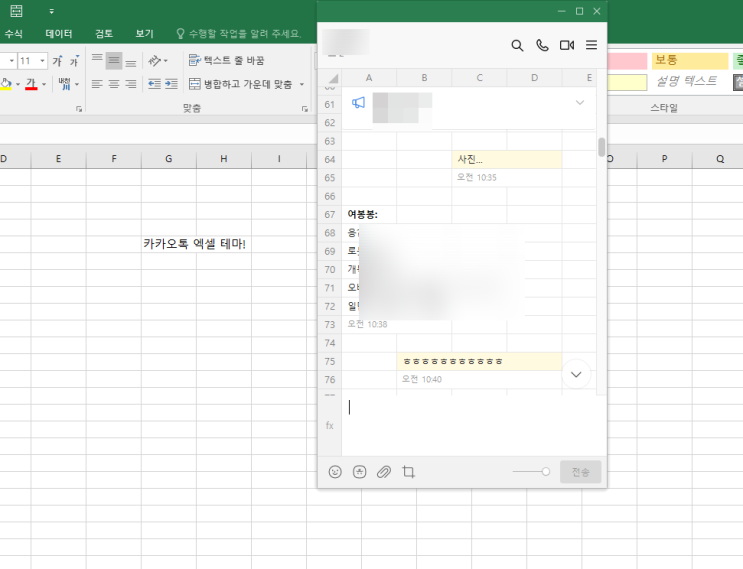Open 병합하고 가운데 맞춤 dropdown arrow
The width and height of the screenshot is (743, 569).
[x=302, y=85]
